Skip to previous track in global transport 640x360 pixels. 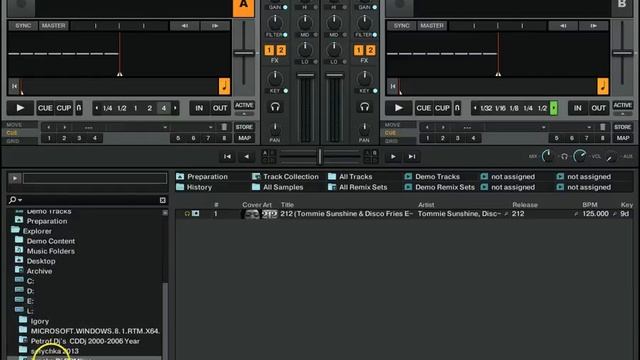click(227, 156)
